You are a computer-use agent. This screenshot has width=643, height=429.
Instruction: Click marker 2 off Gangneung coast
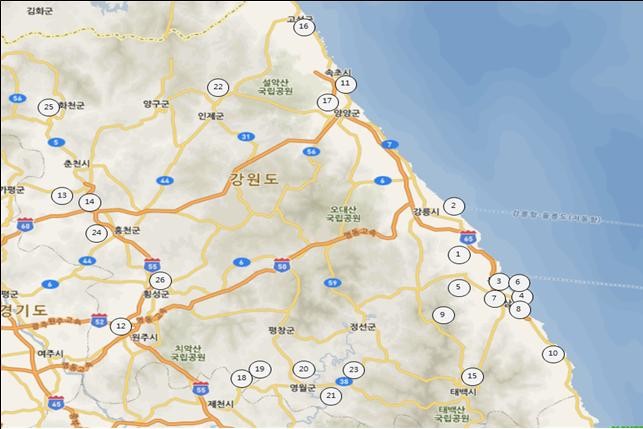454,205
